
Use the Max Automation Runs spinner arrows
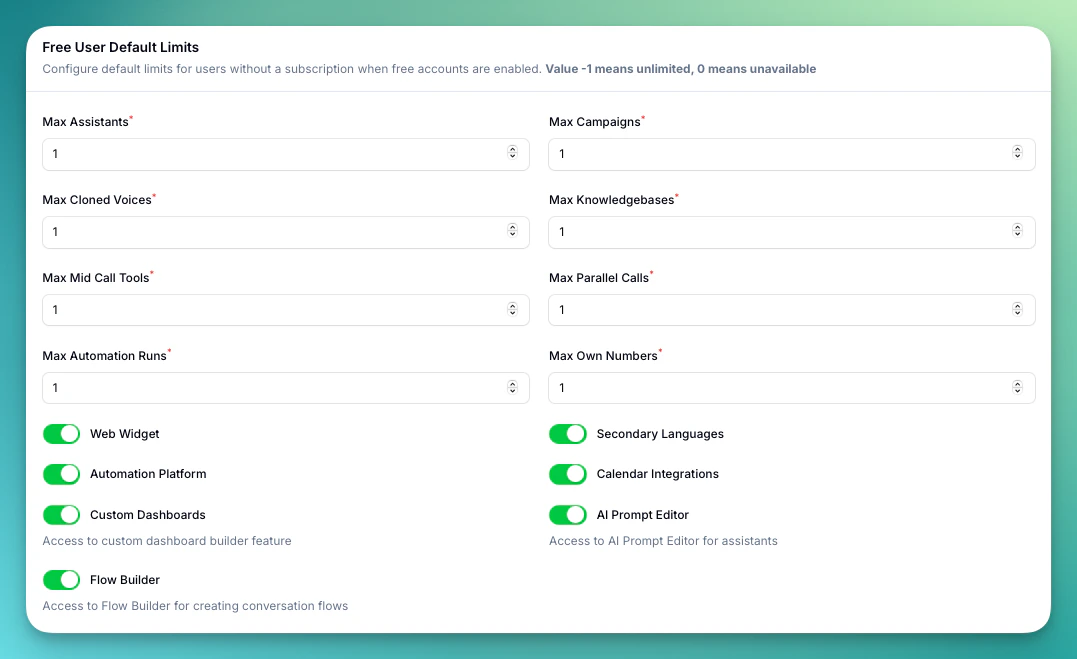click(512, 387)
